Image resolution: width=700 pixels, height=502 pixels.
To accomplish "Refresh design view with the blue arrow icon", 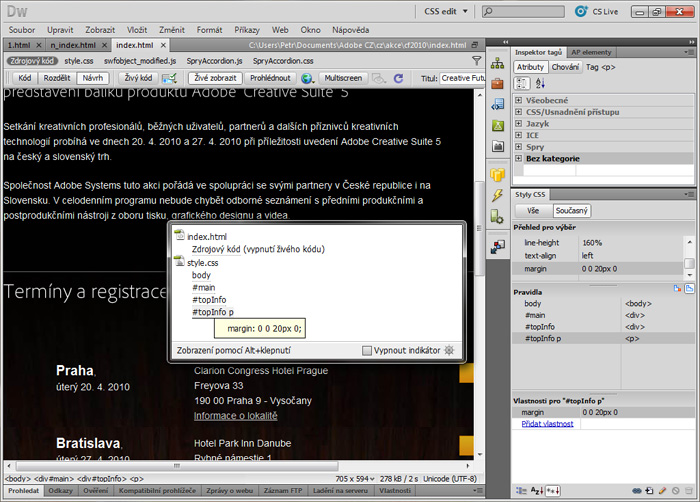I will pyautogui.click(x=398, y=78).
